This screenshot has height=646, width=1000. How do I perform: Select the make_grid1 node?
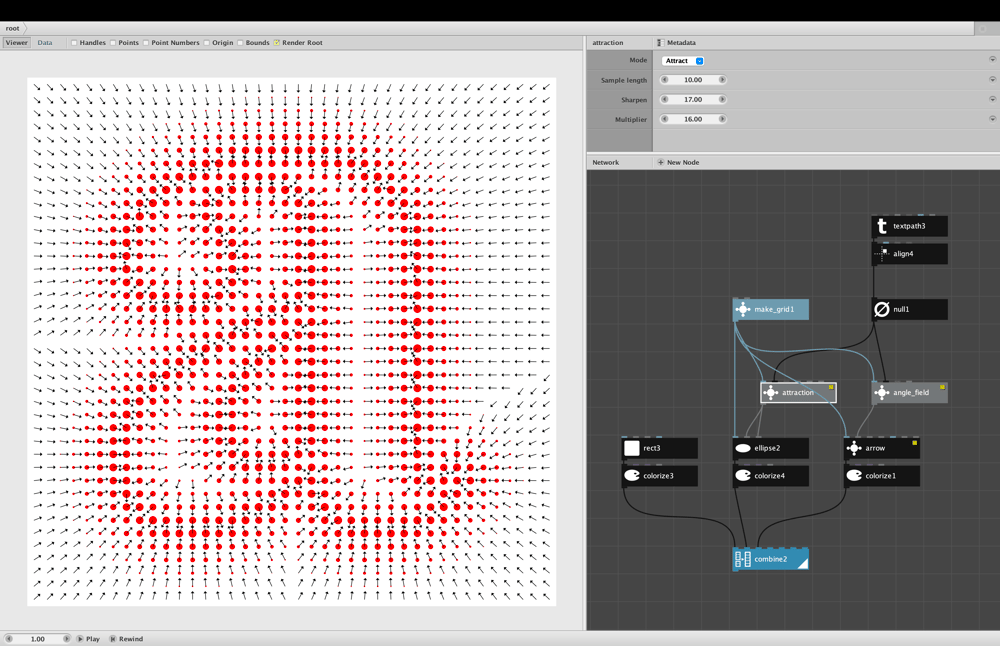[x=770, y=309]
